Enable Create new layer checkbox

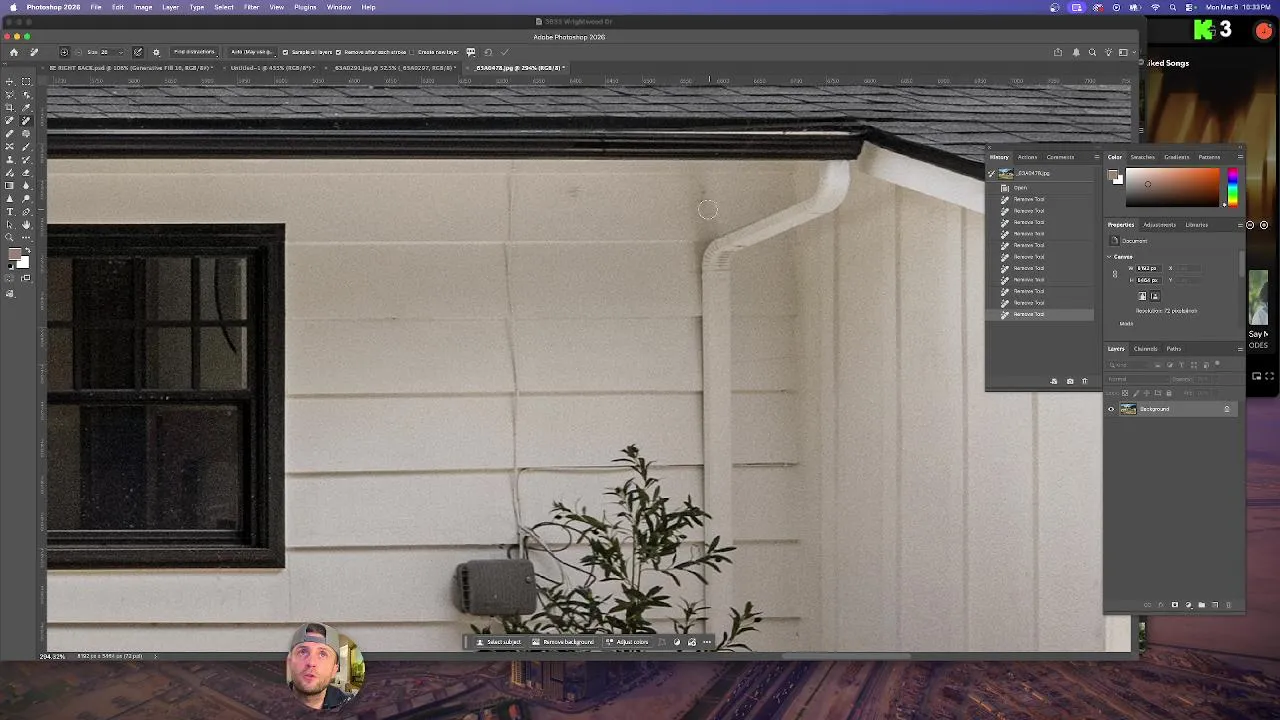(412, 52)
